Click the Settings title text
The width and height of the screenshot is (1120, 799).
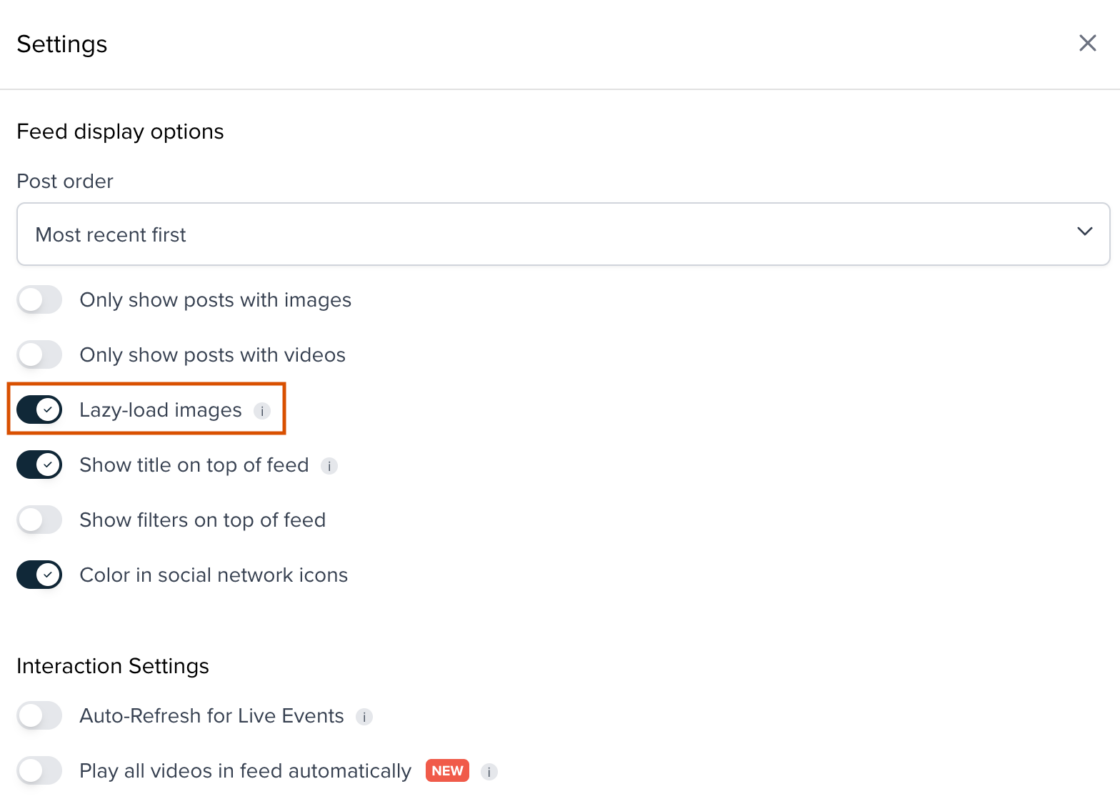coord(62,44)
